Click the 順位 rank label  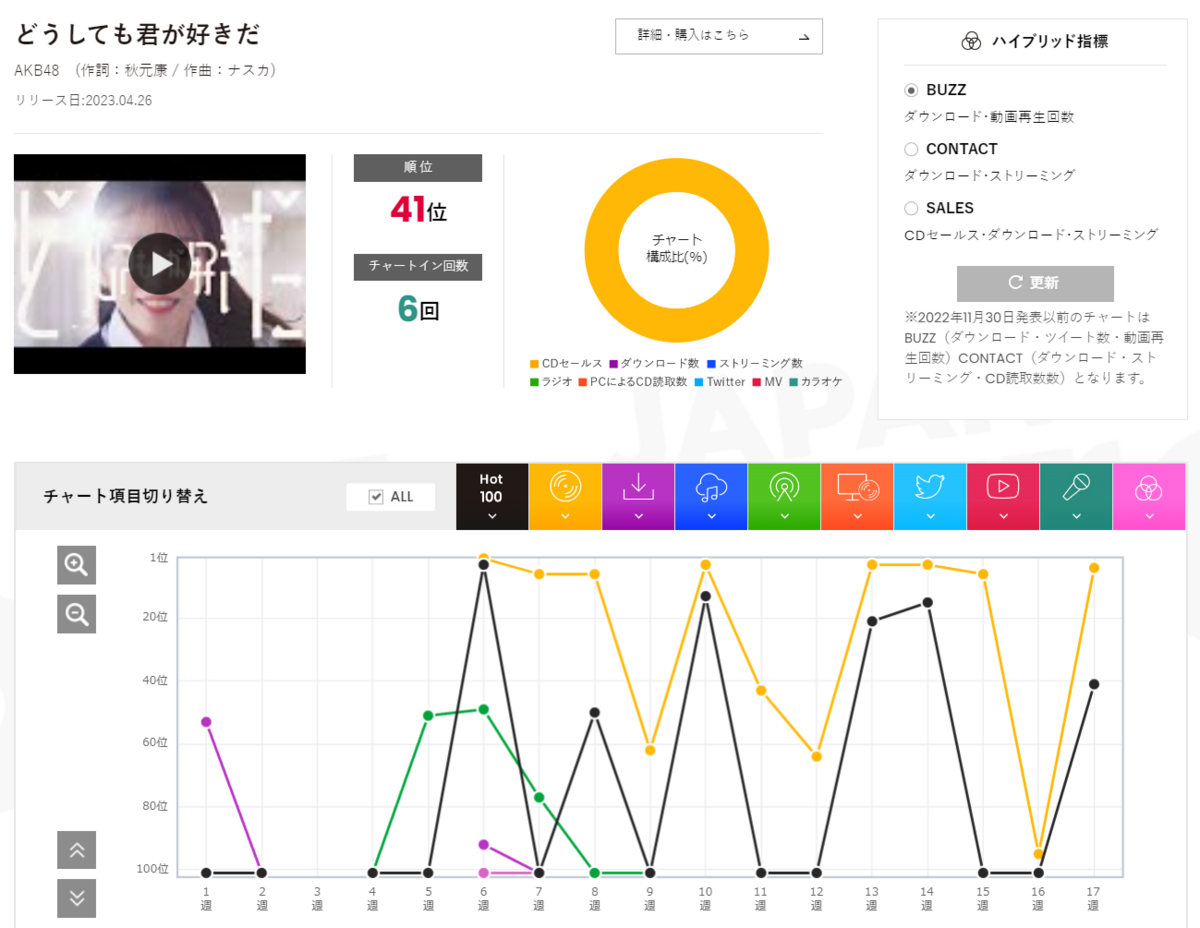418,168
